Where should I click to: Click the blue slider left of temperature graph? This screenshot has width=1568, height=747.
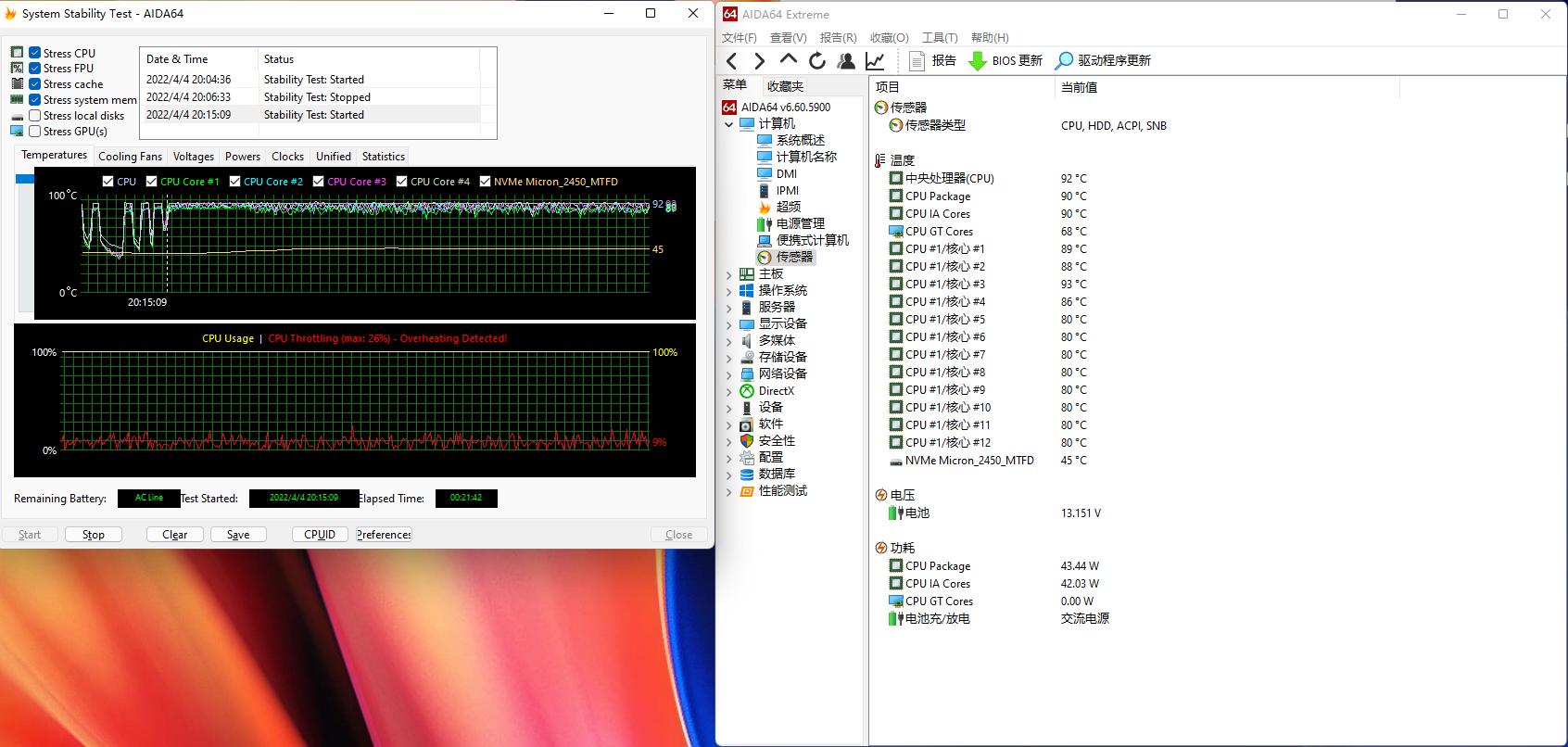(25, 178)
